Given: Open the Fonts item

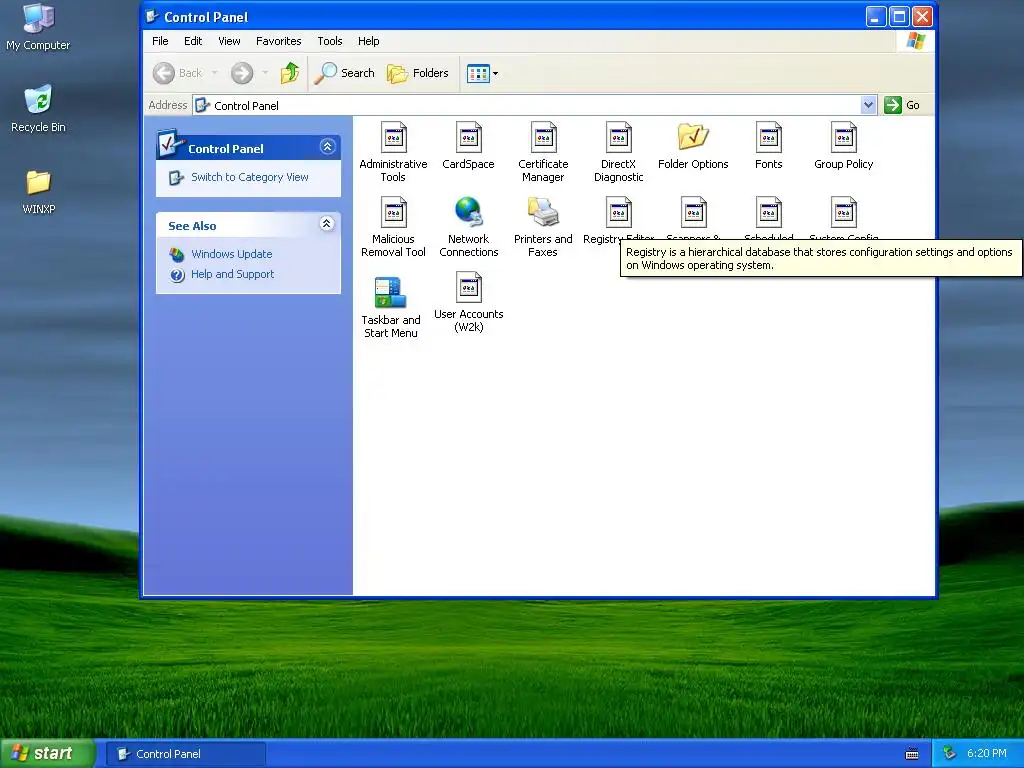Looking at the screenshot, I should point(769,138).
